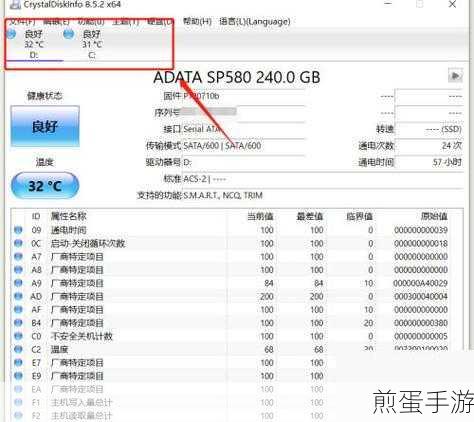Click current value 200 in row AD

(x=267, y=296)
